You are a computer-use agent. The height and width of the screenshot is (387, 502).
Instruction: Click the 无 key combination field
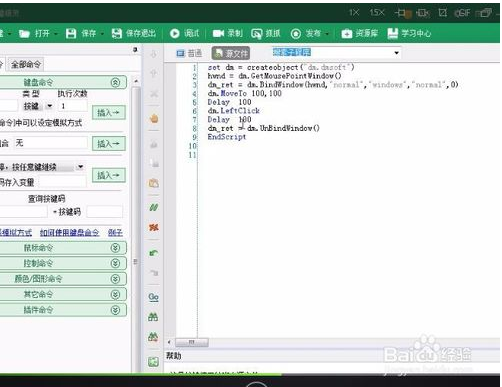(50, 143)
